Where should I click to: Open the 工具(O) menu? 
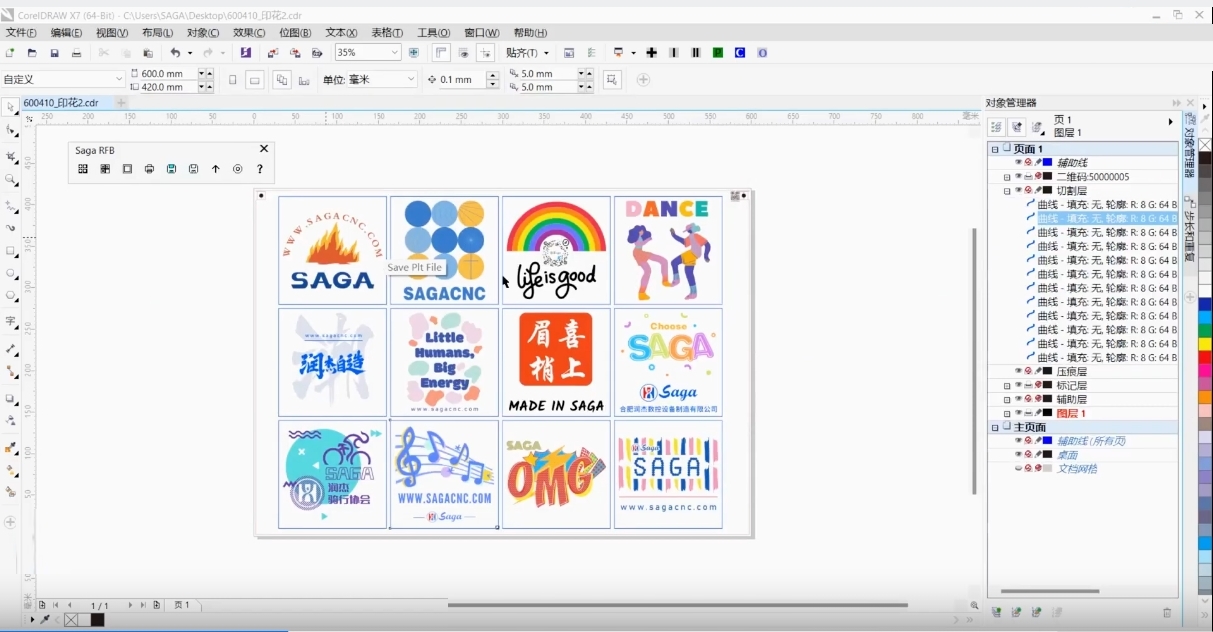433,33
